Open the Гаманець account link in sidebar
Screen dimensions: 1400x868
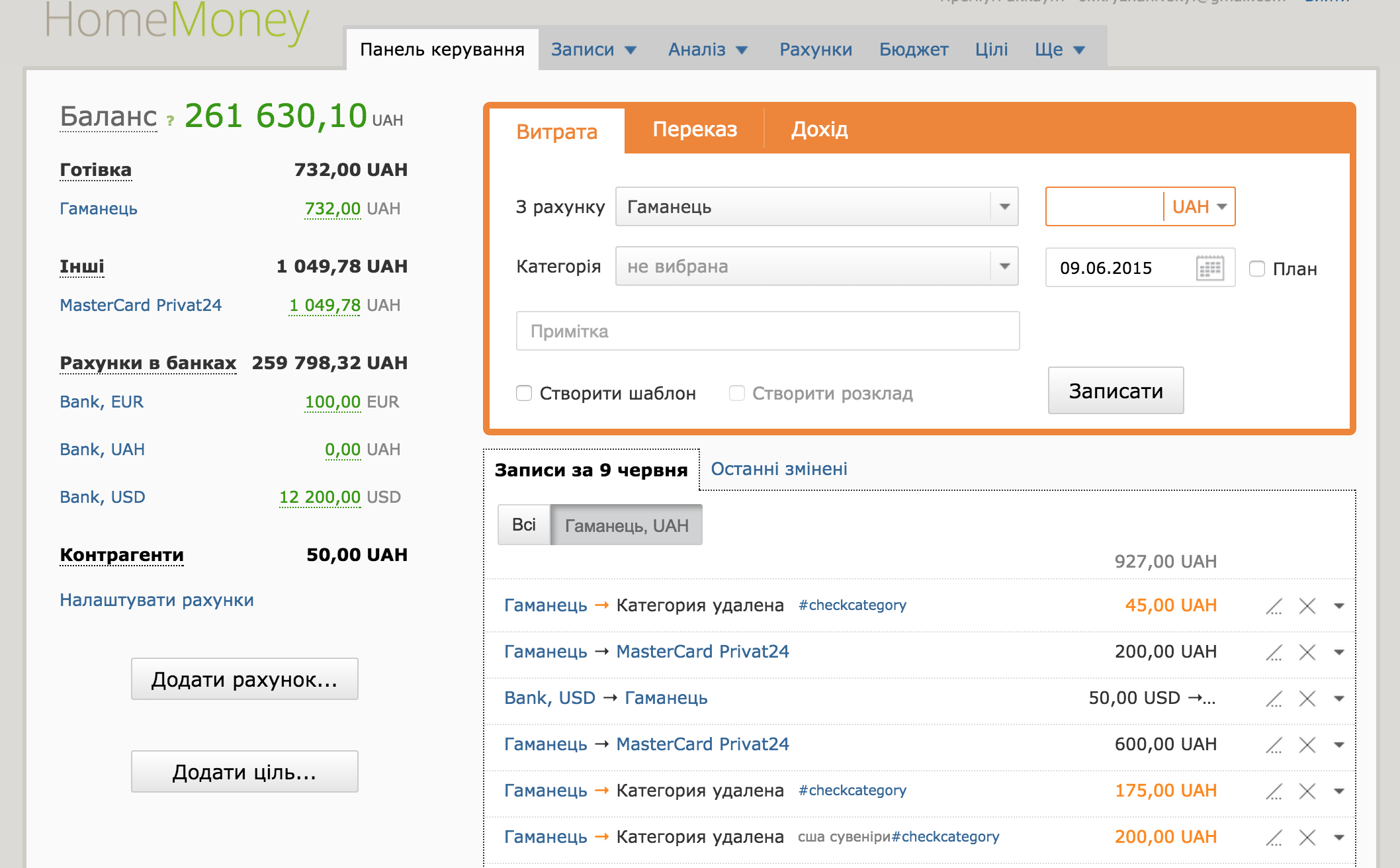coord(99,208)
